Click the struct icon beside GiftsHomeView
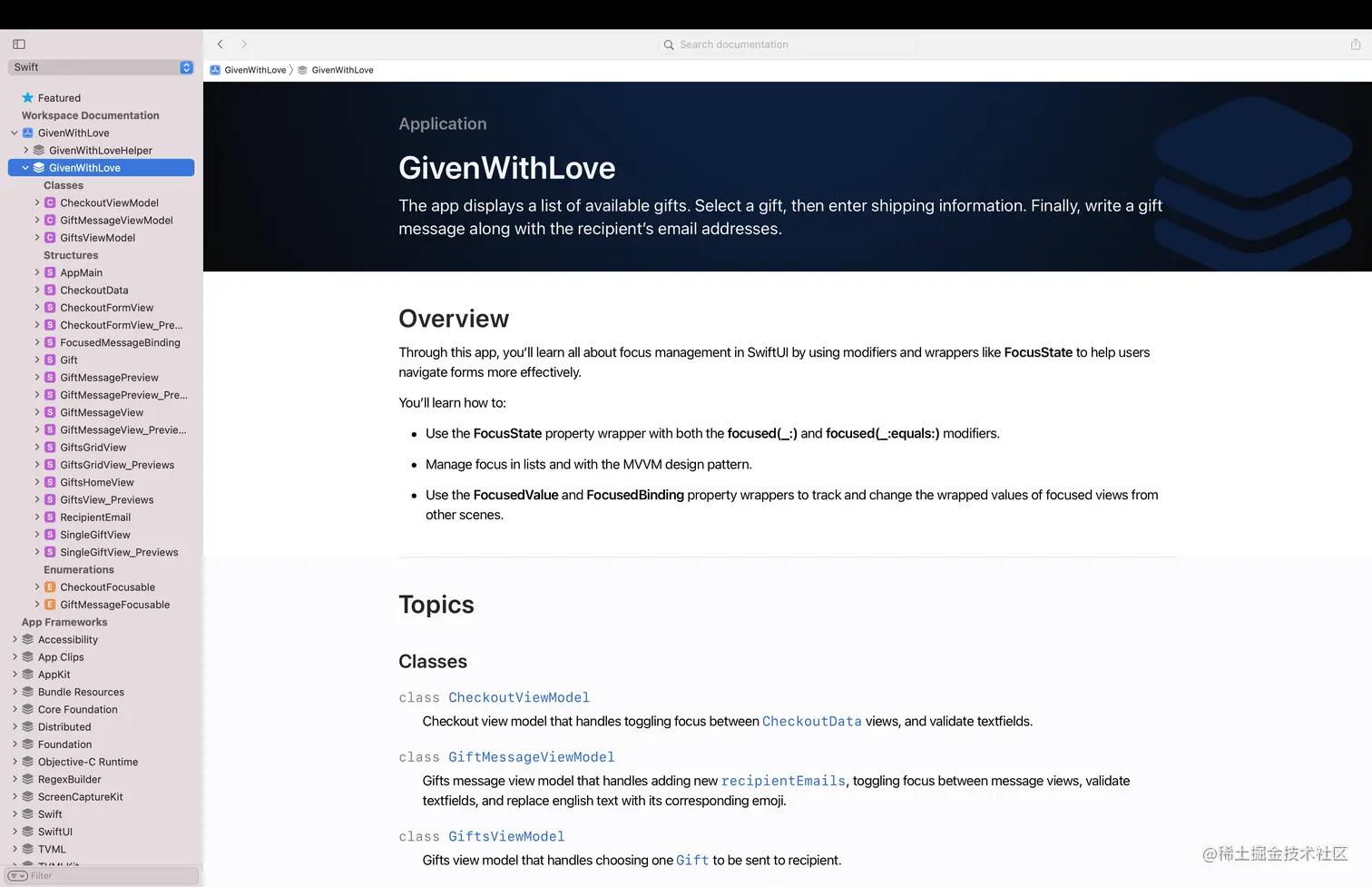 click(x=50, y=483)
